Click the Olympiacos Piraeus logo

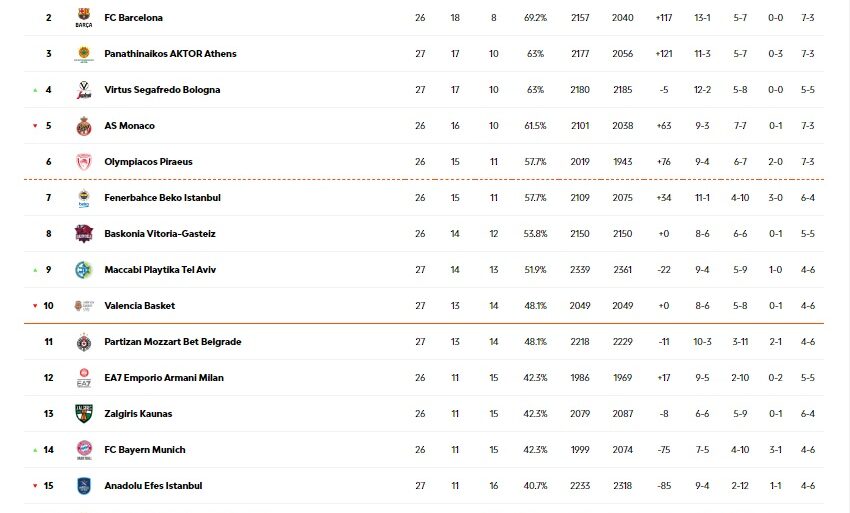tap(84, 162)
